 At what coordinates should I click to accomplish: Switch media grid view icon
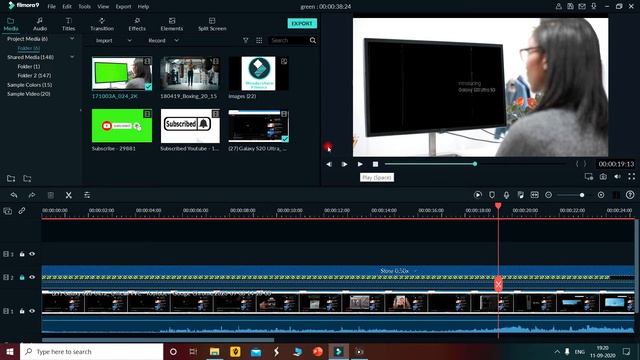(x=259, y=40)
